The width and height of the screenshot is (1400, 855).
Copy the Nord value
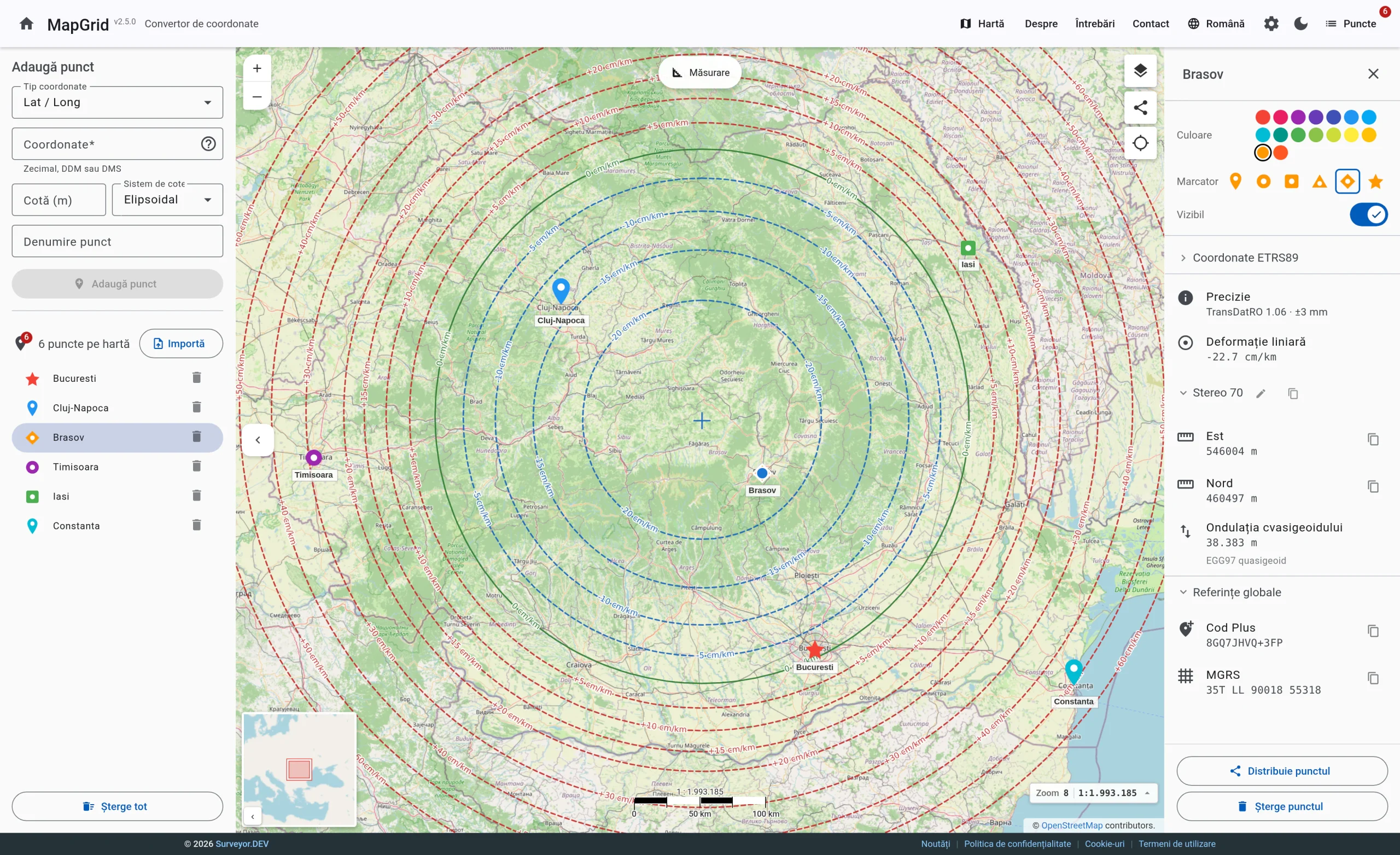tap(1373, 487)
